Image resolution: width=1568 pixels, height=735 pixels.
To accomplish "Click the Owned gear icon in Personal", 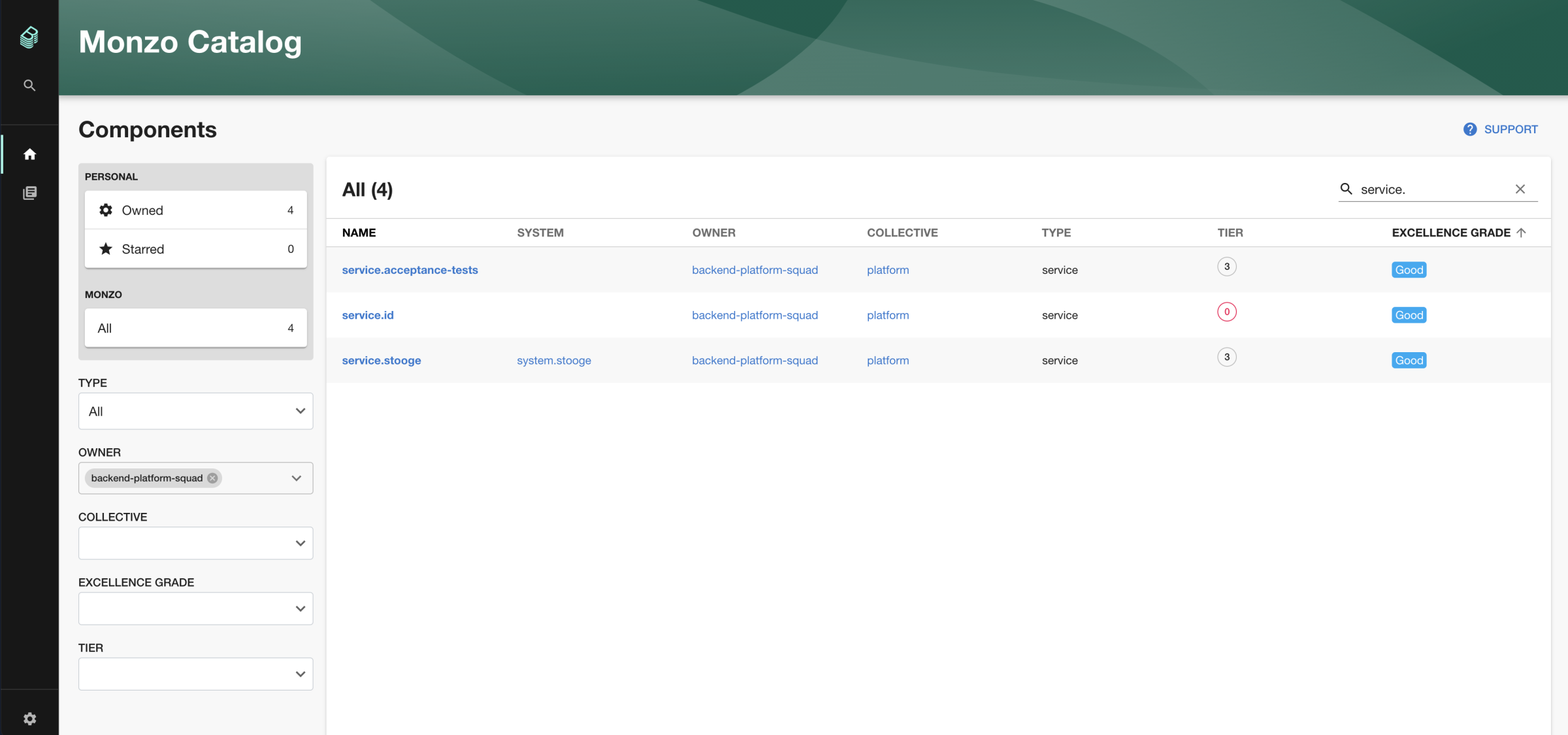I will click(x=106, y=209).
